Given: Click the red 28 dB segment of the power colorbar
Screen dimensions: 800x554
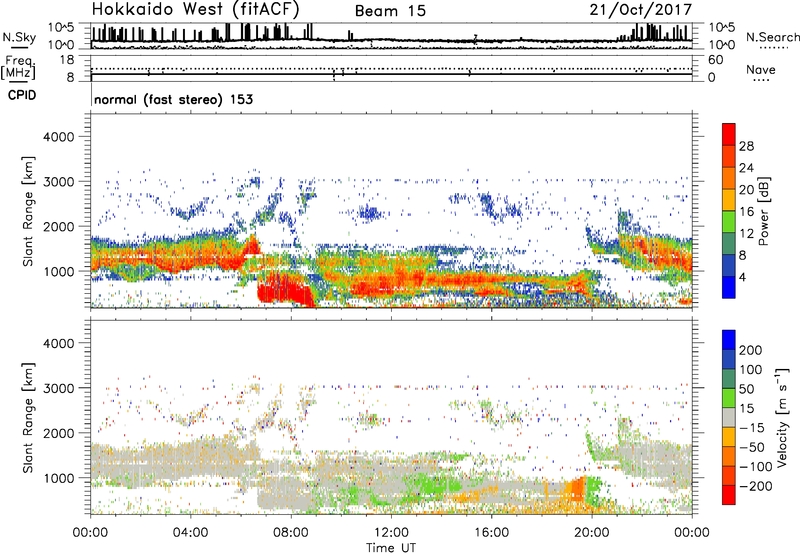Looking at the screenshot, I should click(729, 135).
